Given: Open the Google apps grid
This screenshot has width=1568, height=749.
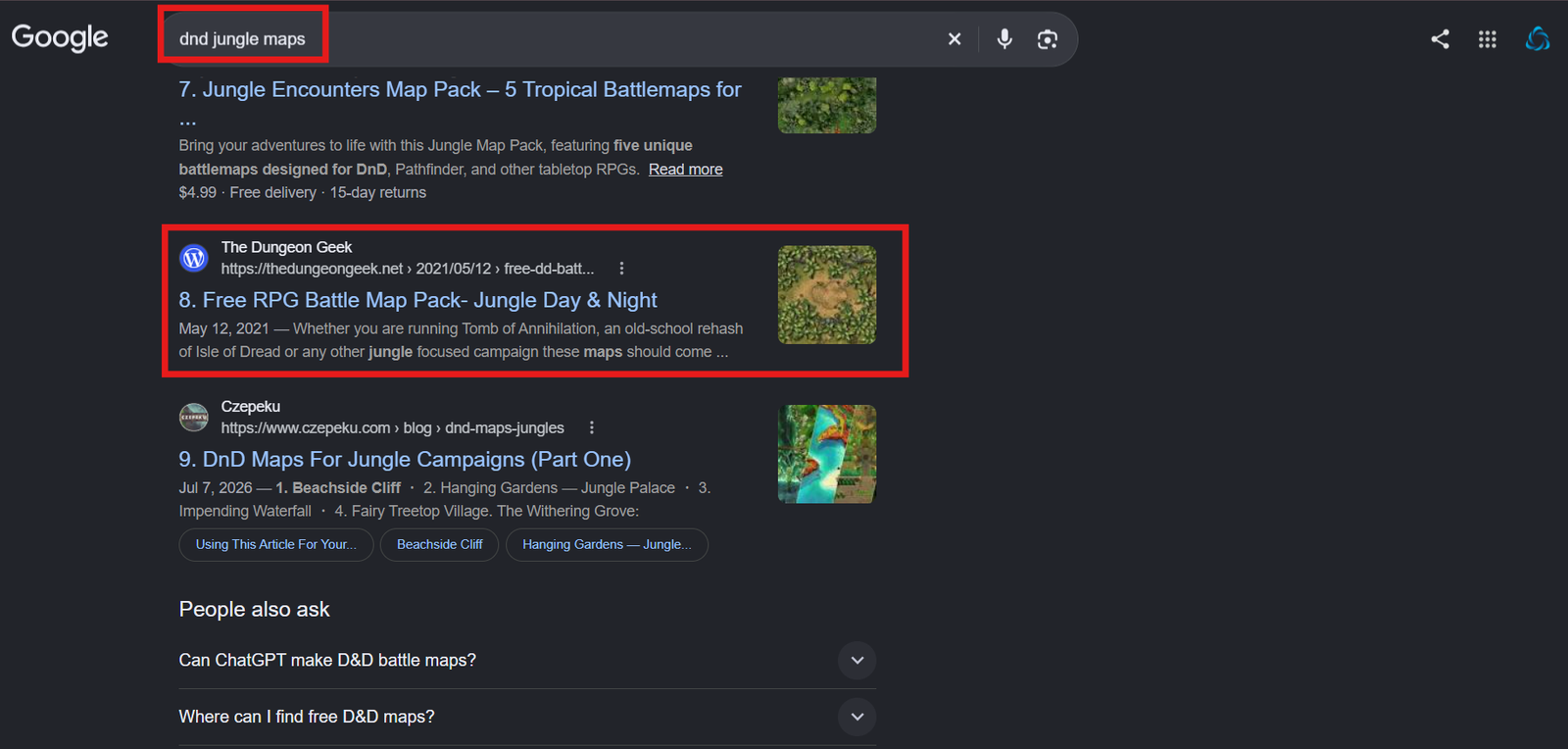Looking at the screenshot, I should tap(1488, 39).
